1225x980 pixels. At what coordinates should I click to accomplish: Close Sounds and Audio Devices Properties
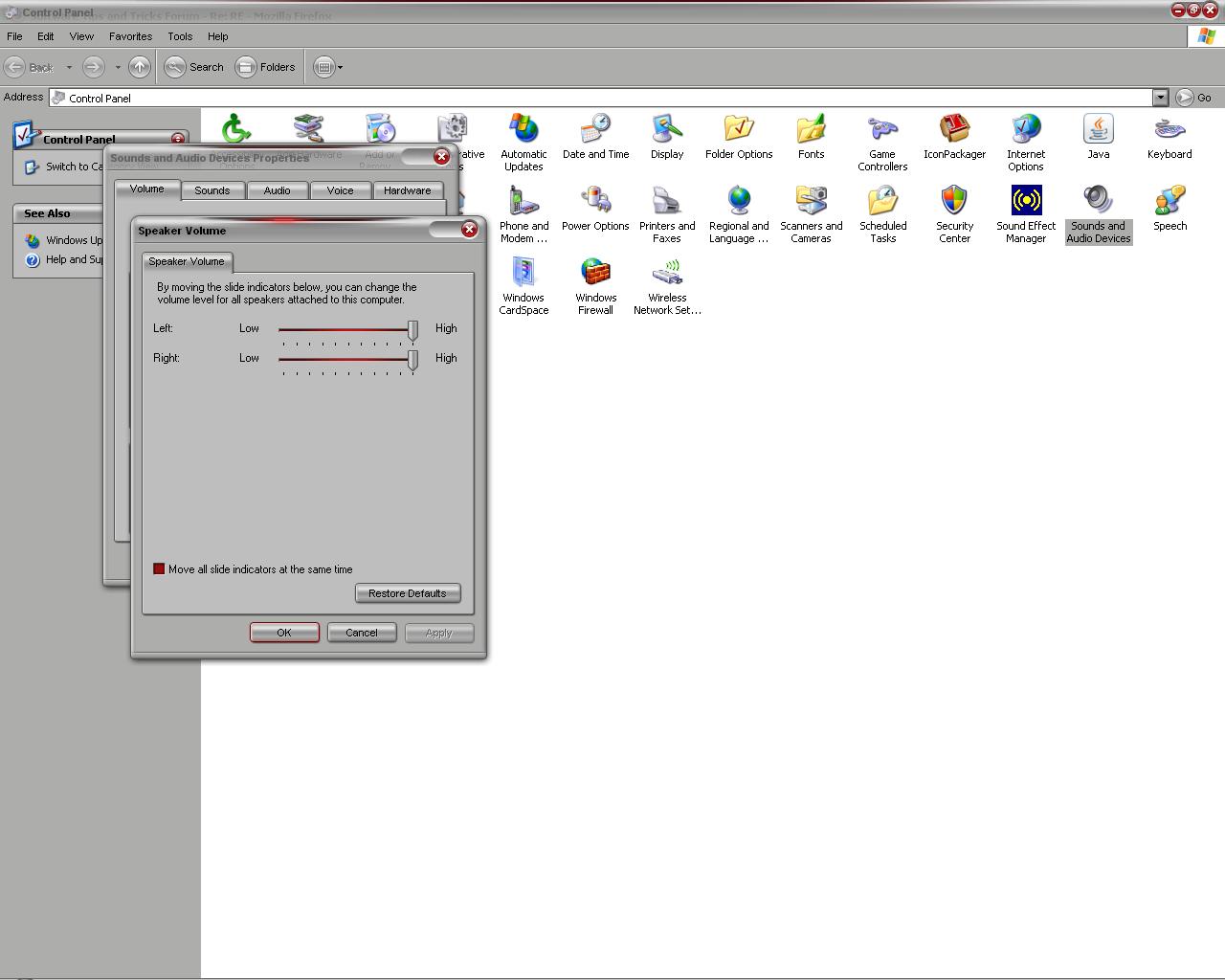[441, 157]
